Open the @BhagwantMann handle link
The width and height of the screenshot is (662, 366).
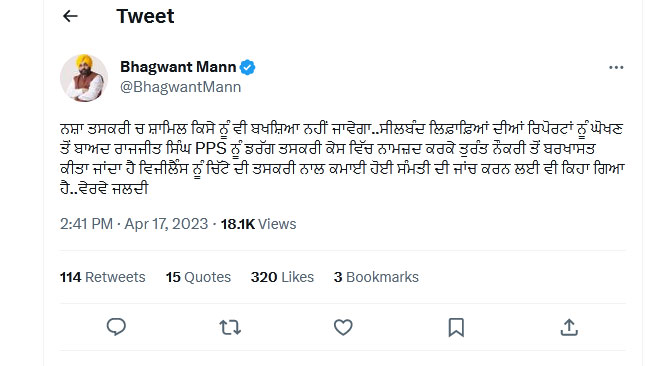[181, 87]
